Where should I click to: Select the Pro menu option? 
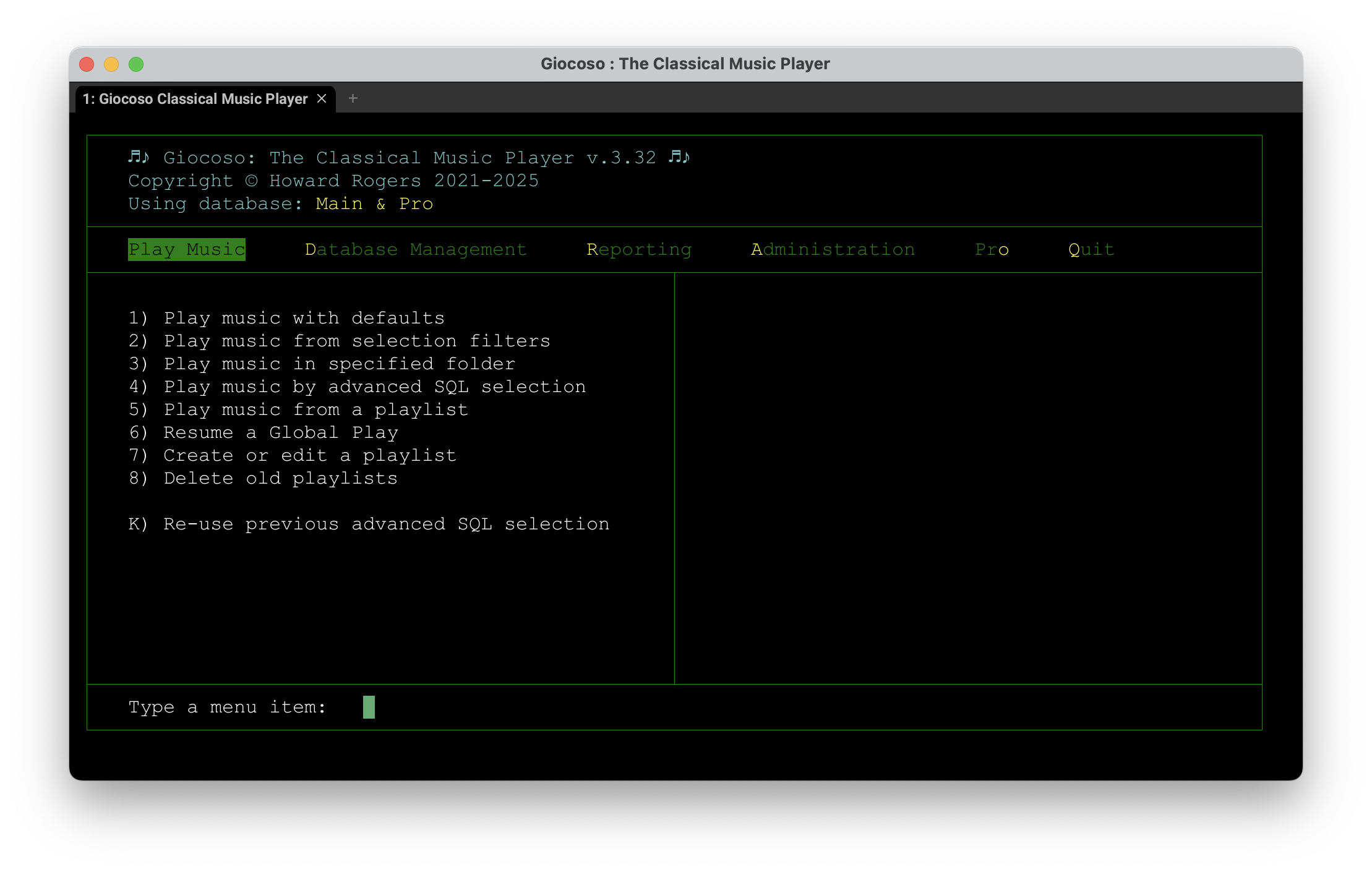[992, 249]
